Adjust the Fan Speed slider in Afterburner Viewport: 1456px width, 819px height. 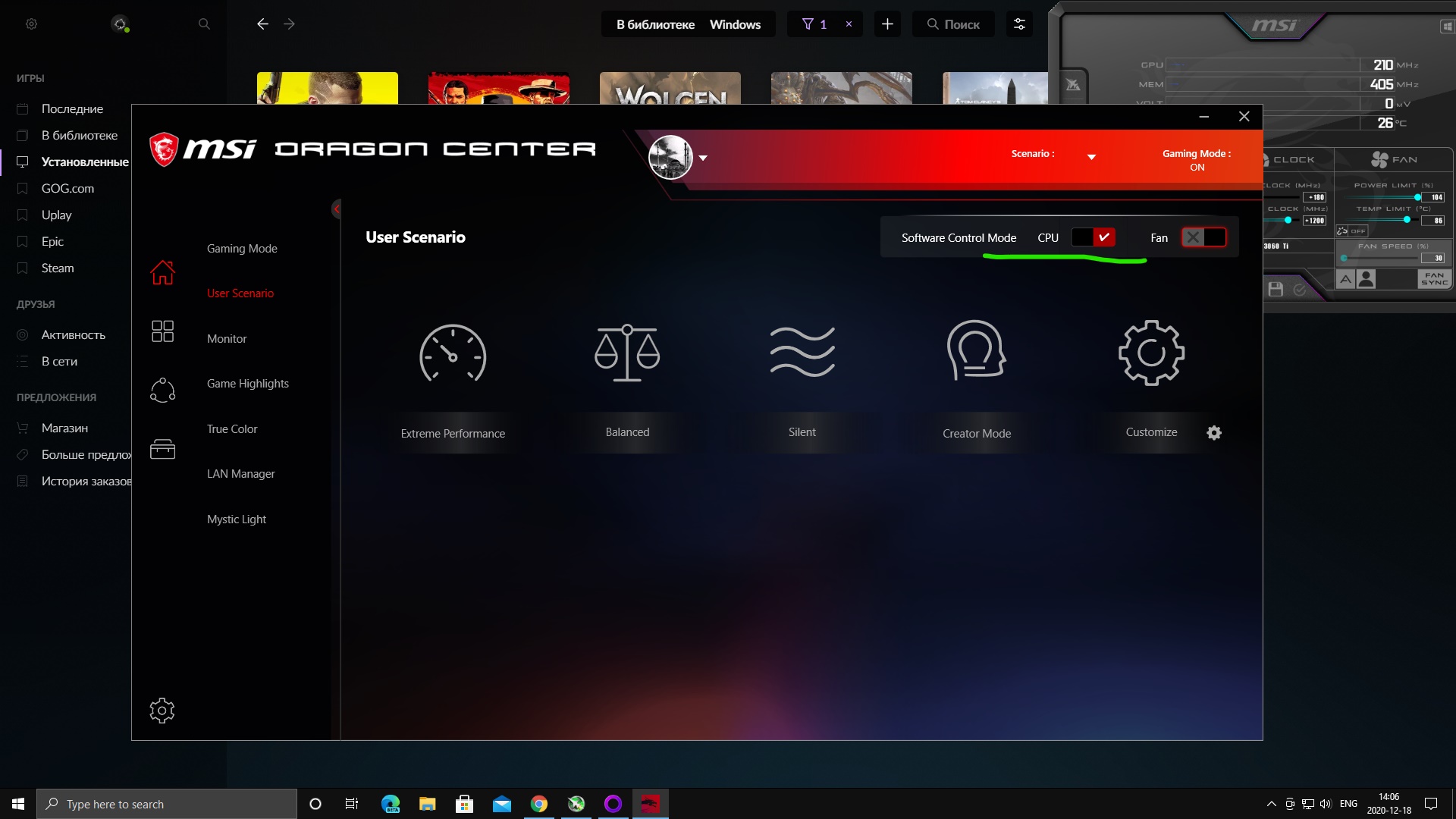point(1345,258)
